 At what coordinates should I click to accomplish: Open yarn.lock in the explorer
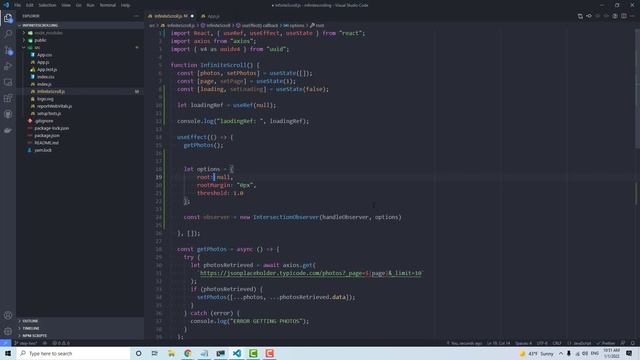43,151
